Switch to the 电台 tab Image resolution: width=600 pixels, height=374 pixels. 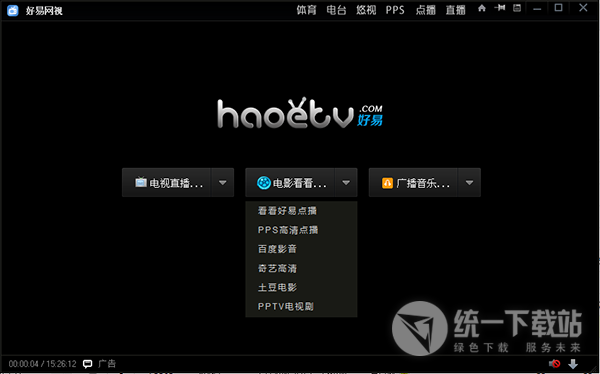(x=336, y=10)
